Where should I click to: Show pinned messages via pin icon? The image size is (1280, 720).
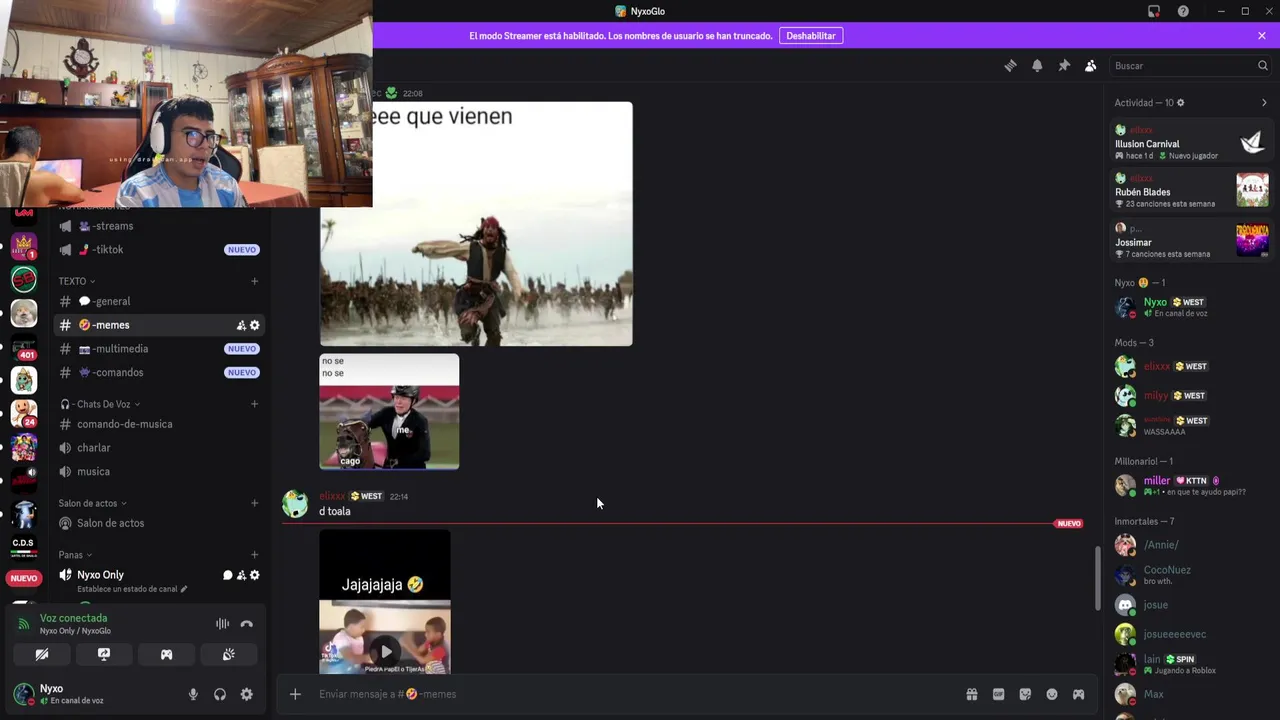[x=1064, y=66]
